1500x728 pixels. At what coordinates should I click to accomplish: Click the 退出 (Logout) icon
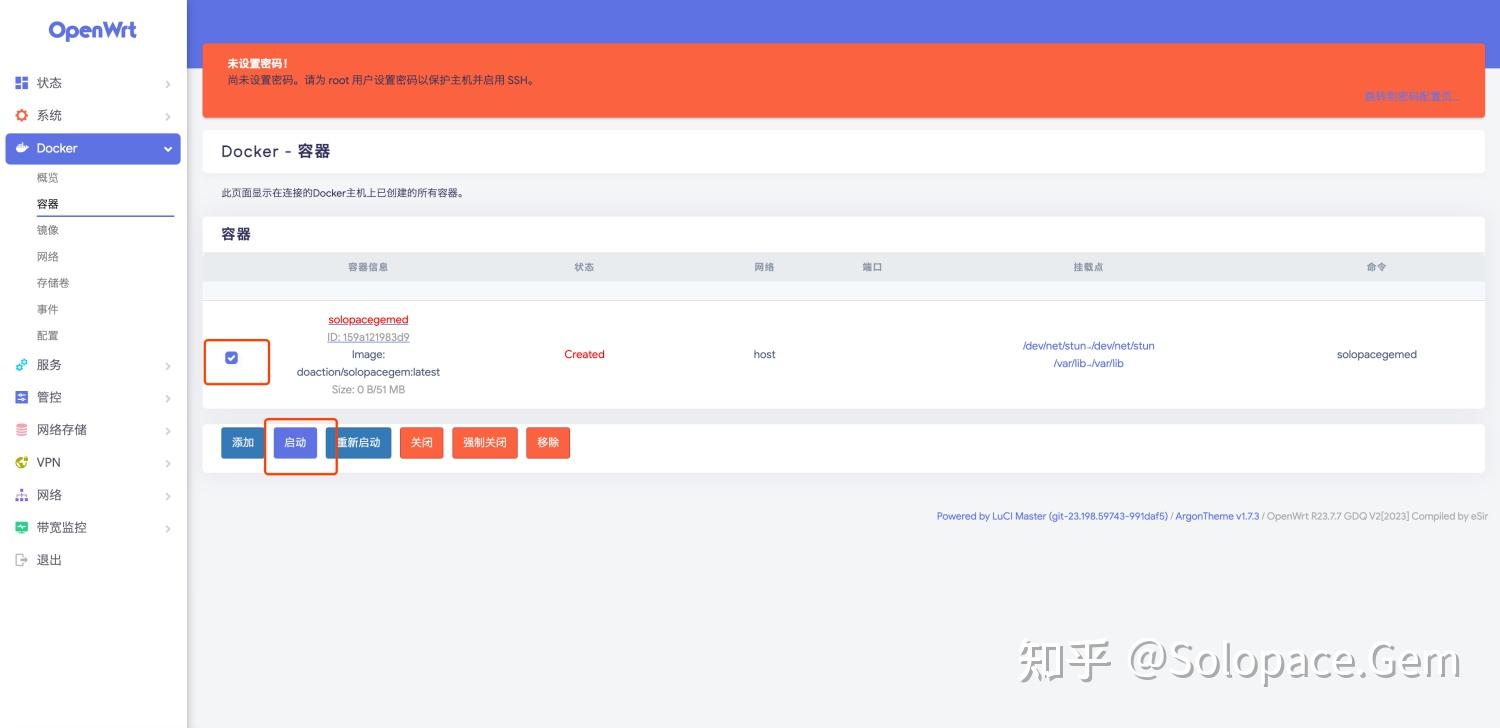tap(22, 560)
